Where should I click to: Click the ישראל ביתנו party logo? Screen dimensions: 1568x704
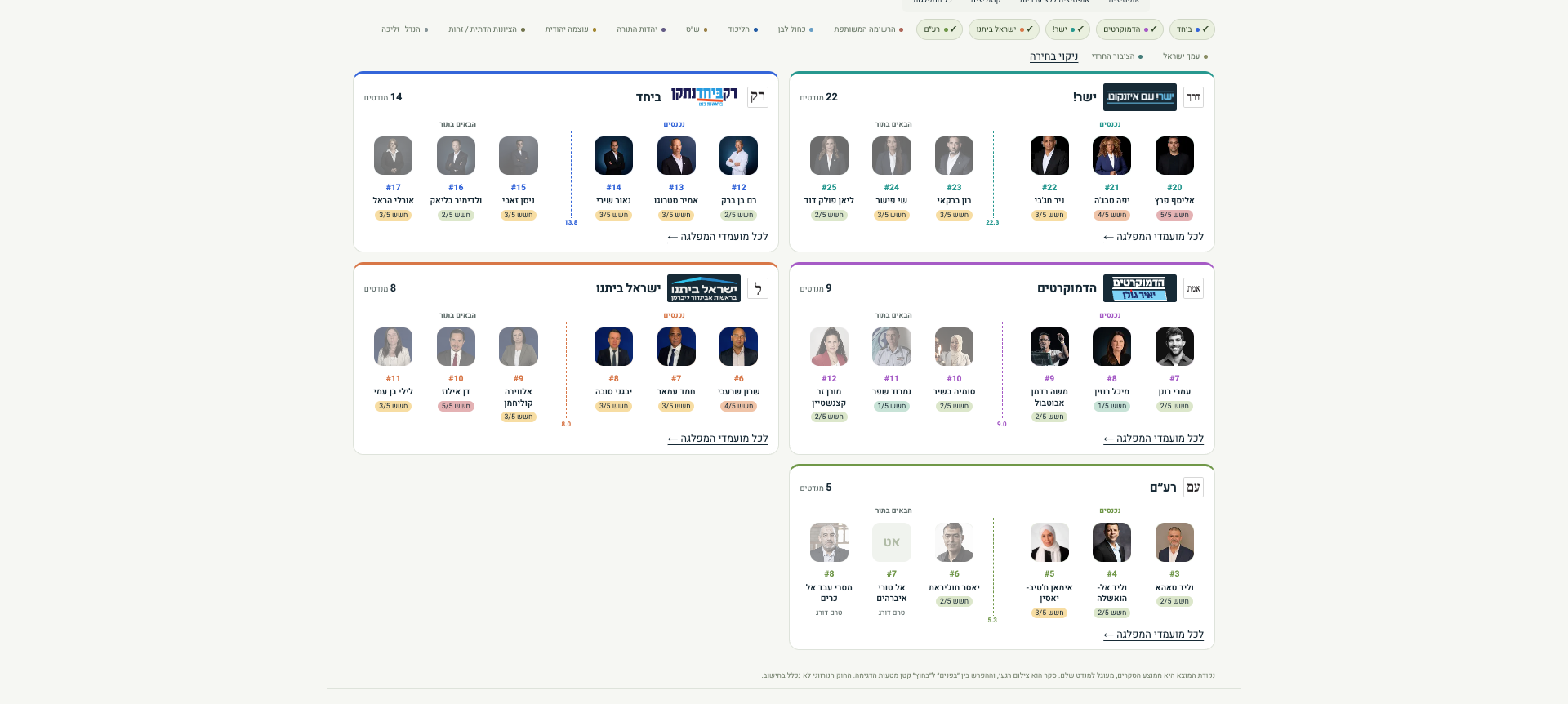click(704, 288)
